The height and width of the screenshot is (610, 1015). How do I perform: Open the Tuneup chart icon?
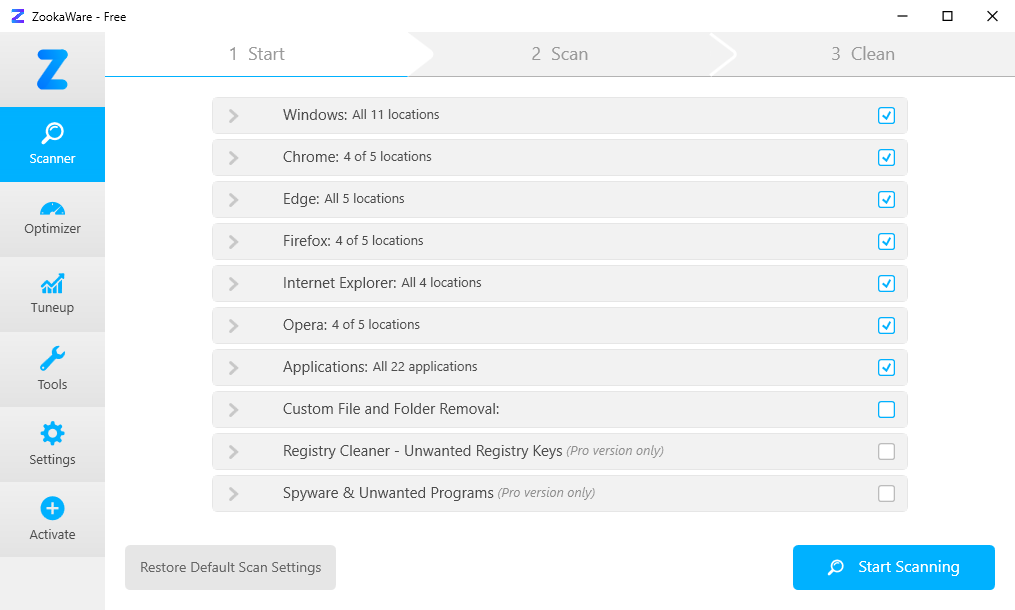(x=52, y=284)
